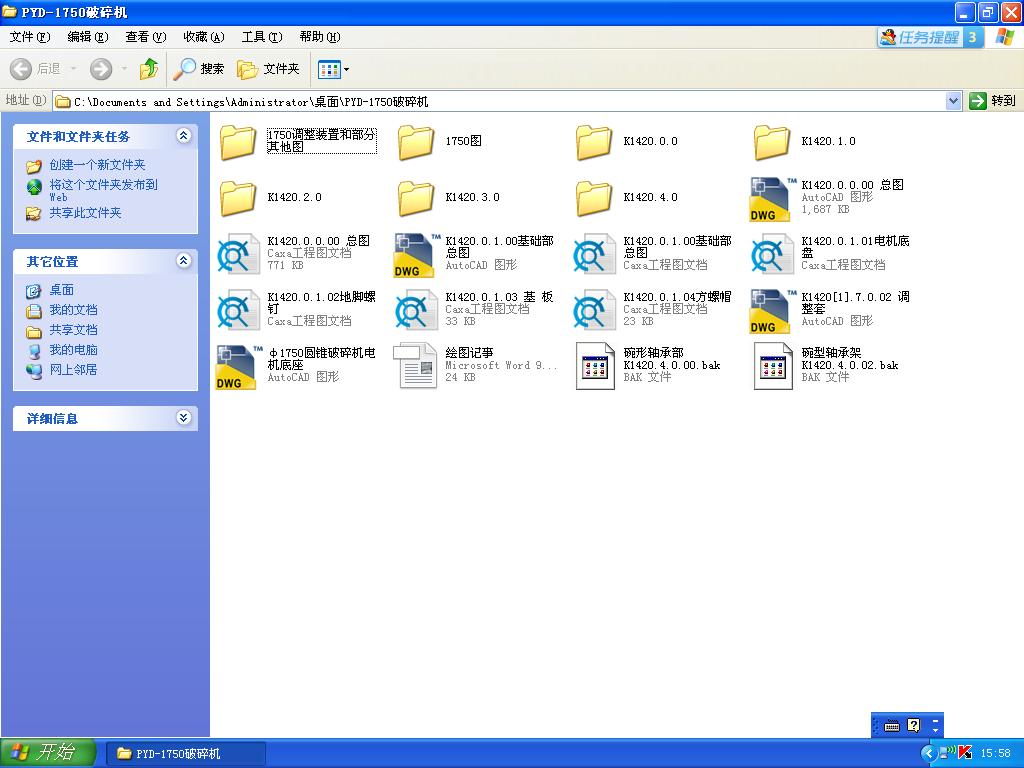Open the 查看 menu

click(x=143, y=37)
